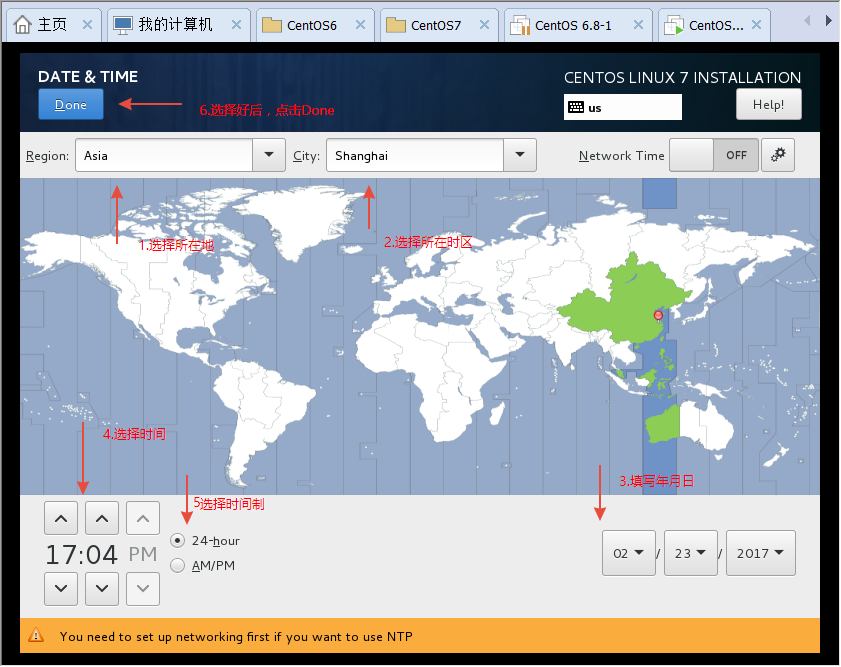Close the 主页 tab
The width and height of the screenshot is (841, 667).
click(x=87, y=25)
